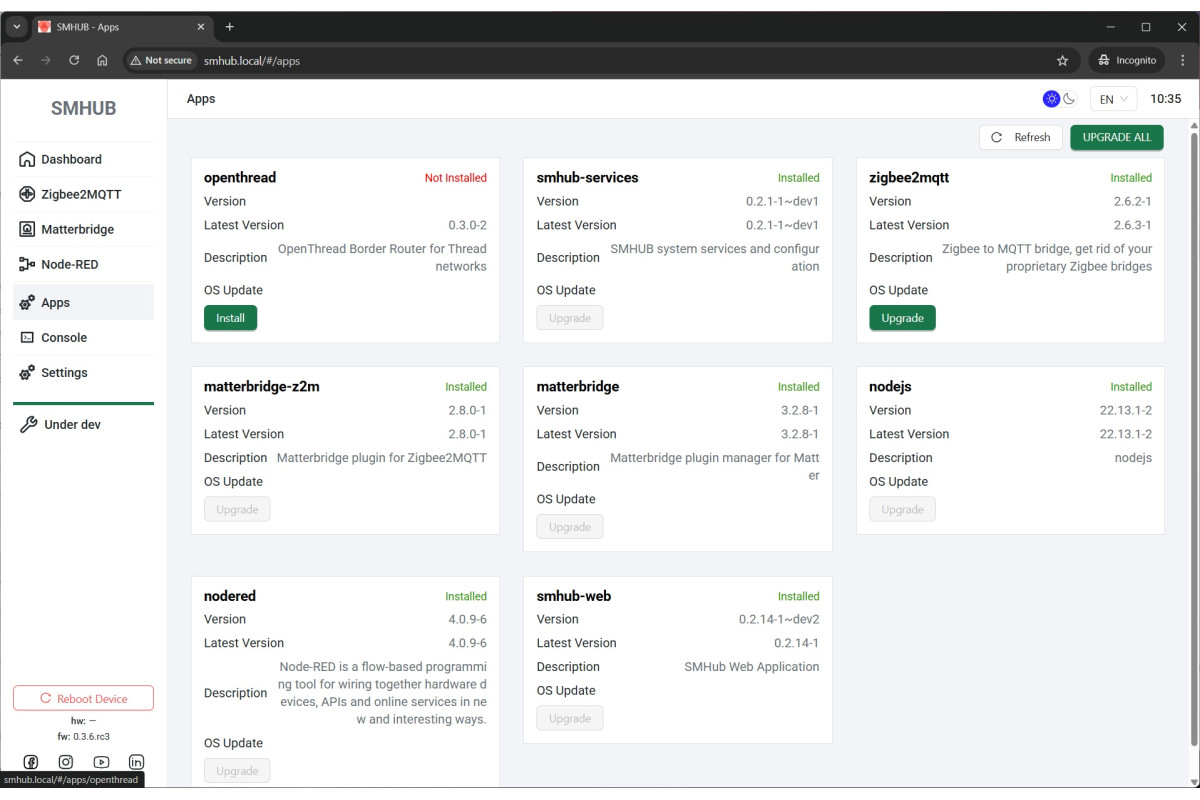Open the EN language dropdown
The height and width of the screenshot is (800, 1200).
tap(1113, 99)
